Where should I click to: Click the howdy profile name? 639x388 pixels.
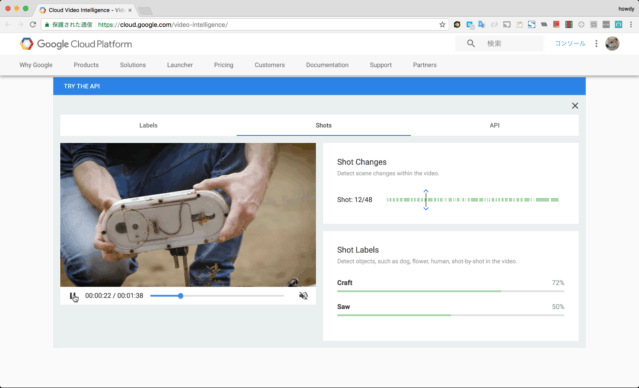(626, 9)
